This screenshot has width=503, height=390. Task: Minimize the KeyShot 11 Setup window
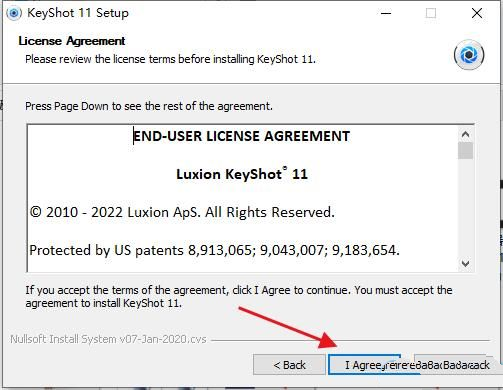point(386,13)
